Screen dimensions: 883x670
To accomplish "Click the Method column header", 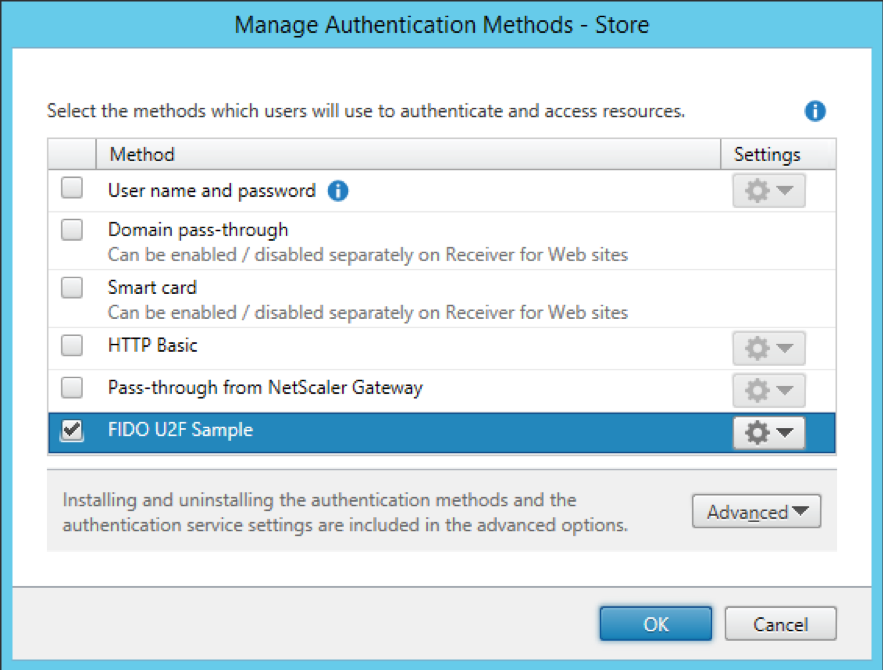I will pos(142,154).
